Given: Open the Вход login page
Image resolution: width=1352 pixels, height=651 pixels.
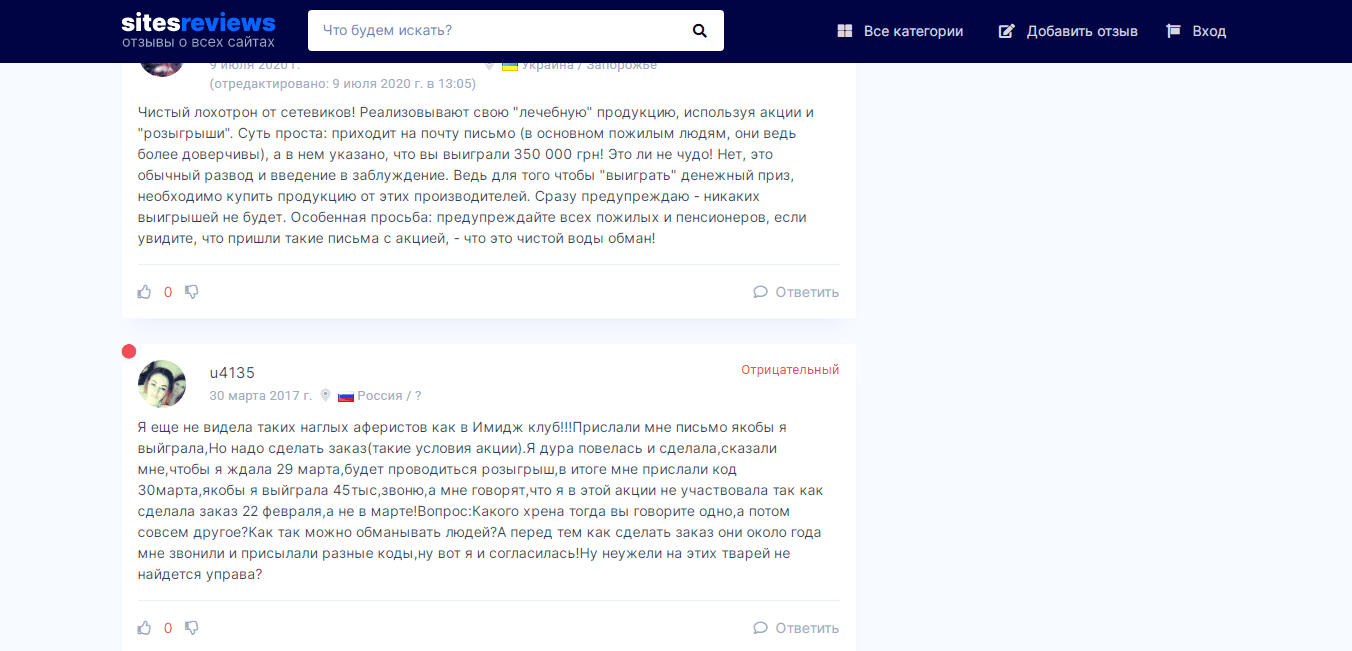Looking at the screenshot, I should coord(1209,31).
